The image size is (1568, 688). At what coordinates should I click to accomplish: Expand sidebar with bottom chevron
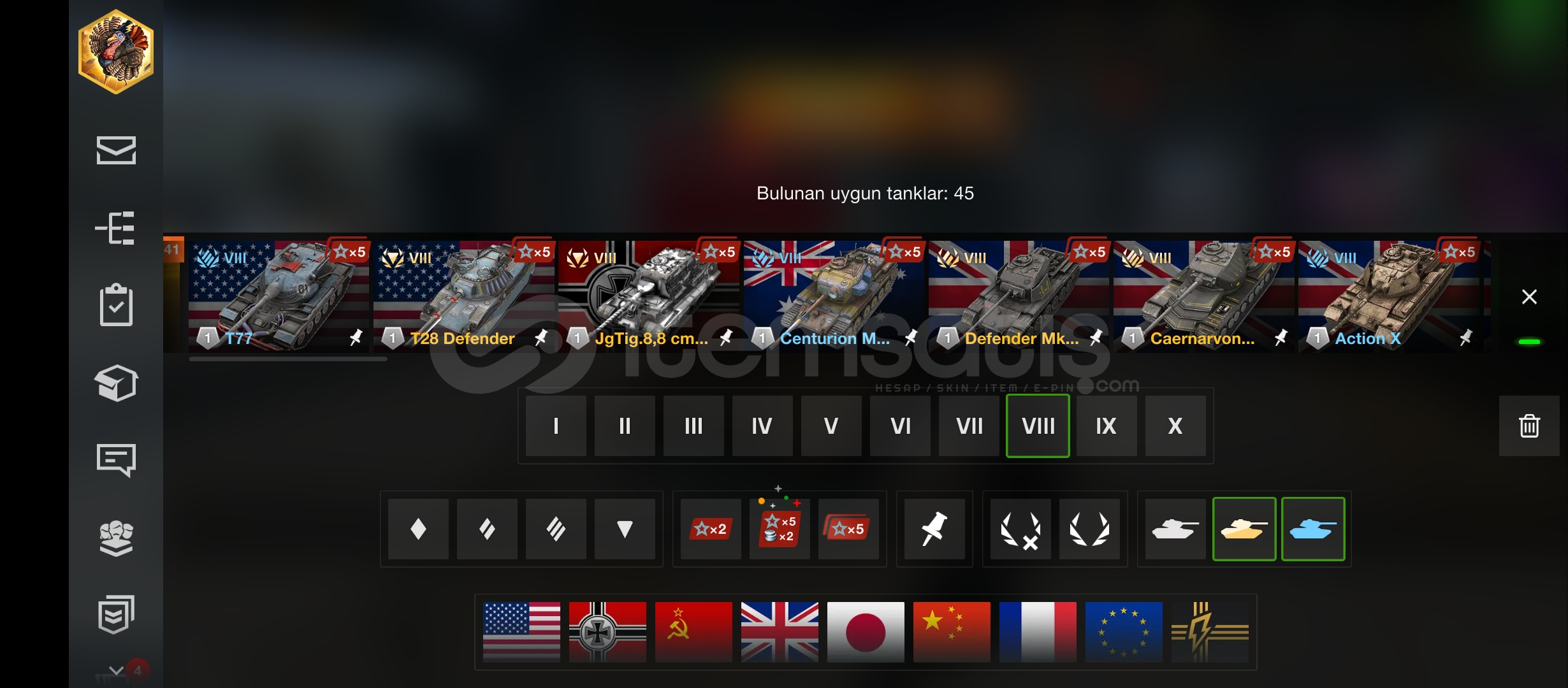tap(116, 671)
